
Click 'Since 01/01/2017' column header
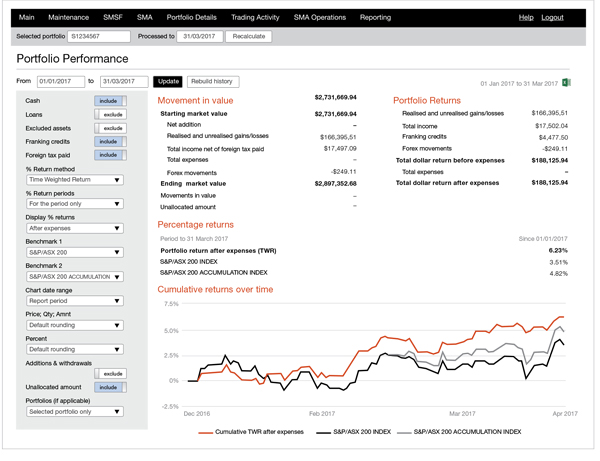[543, 239]
